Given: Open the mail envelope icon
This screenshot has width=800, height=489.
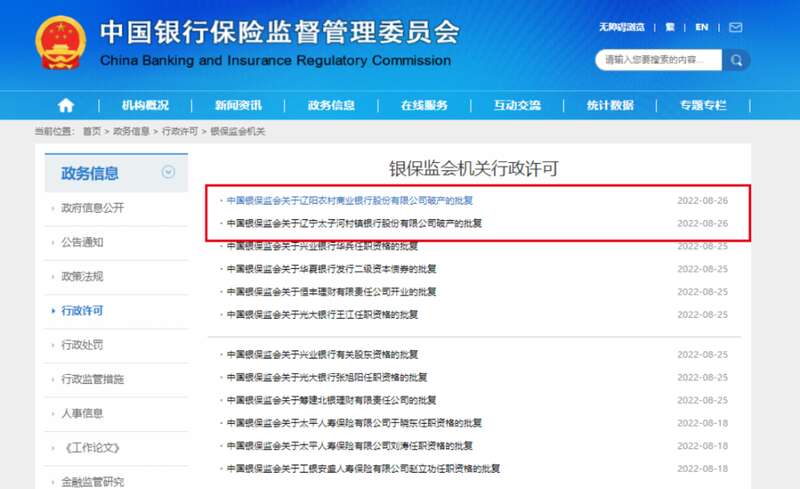Looking at the screenshot, I should [735, 27].
